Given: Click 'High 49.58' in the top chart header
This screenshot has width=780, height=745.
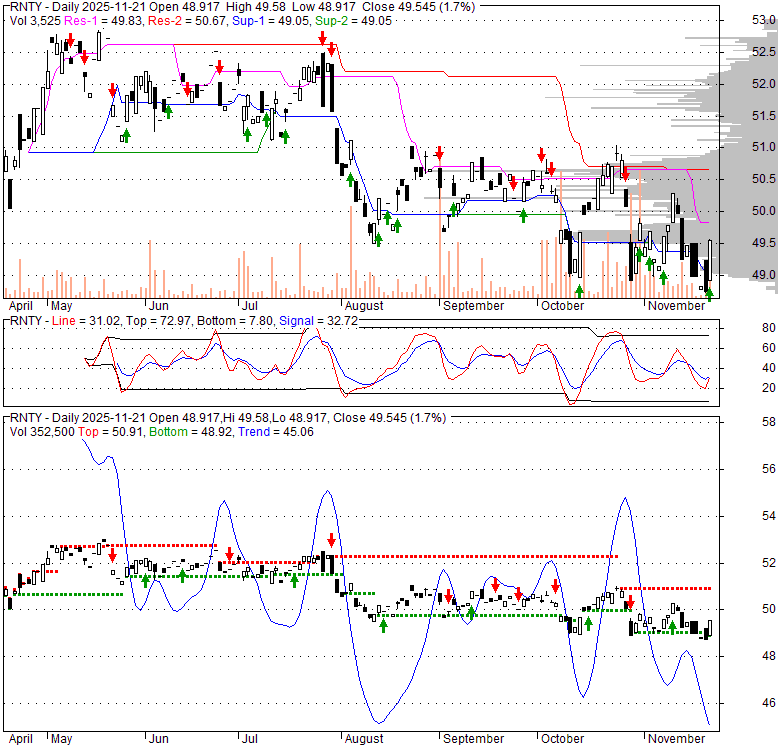Looking at the screenshot, I should point(256,7).
